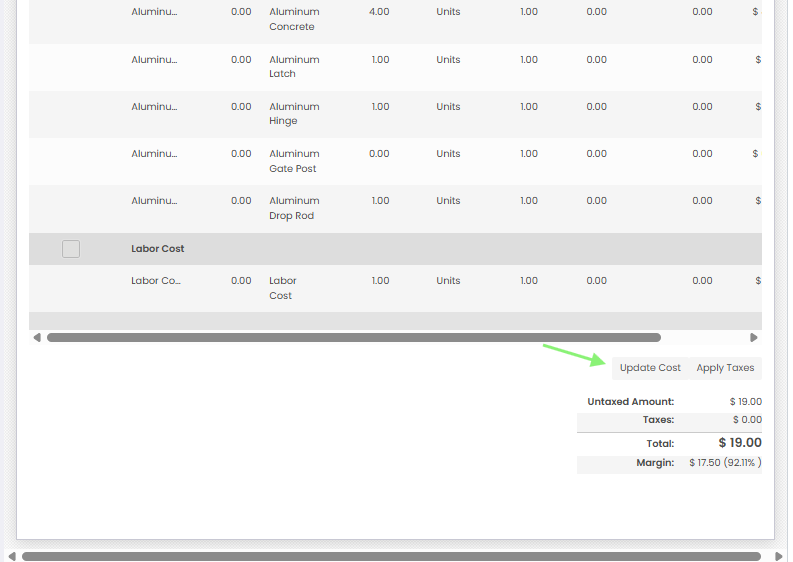Click the table's left scroll arrow
Screen dimensions: 793x562
coord(36,337)
